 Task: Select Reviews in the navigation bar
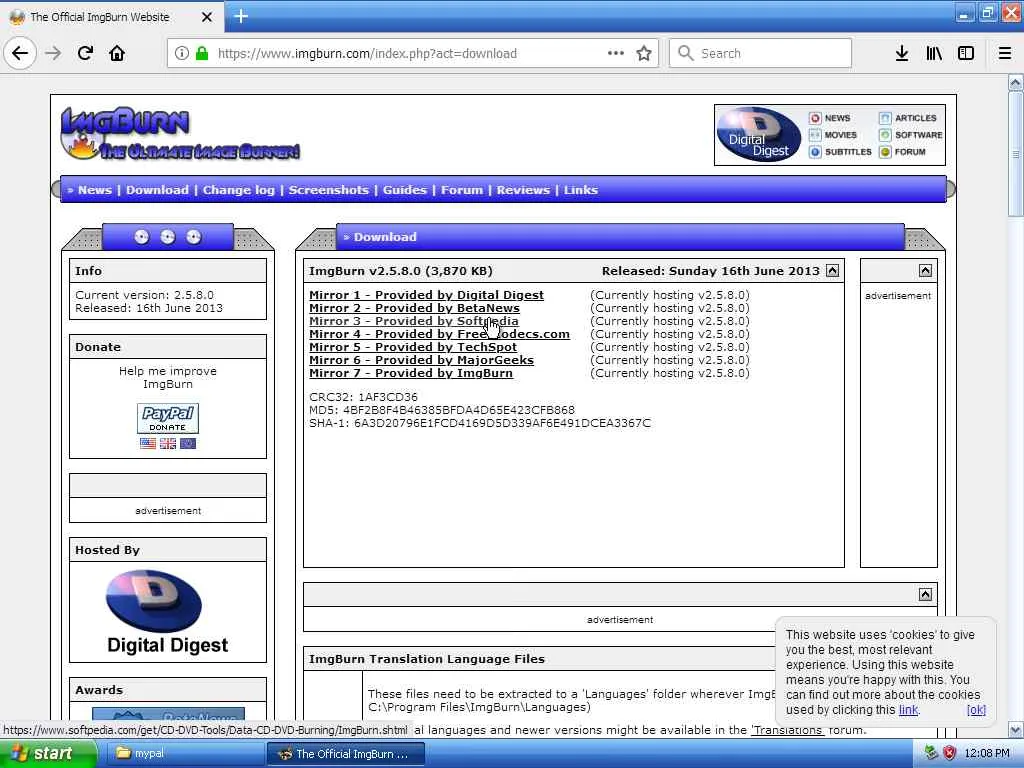[x=523, y=190]
